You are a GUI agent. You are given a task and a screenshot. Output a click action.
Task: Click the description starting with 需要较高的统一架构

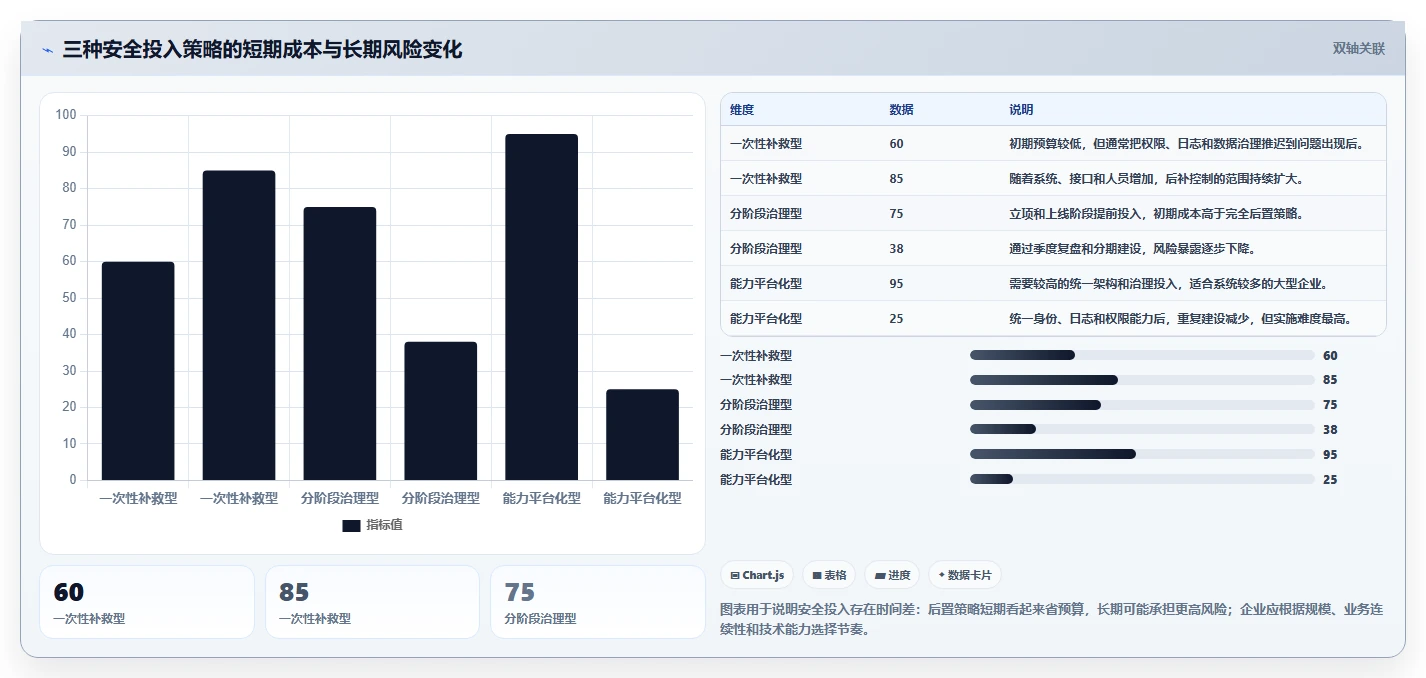(x=1168, y=284)
